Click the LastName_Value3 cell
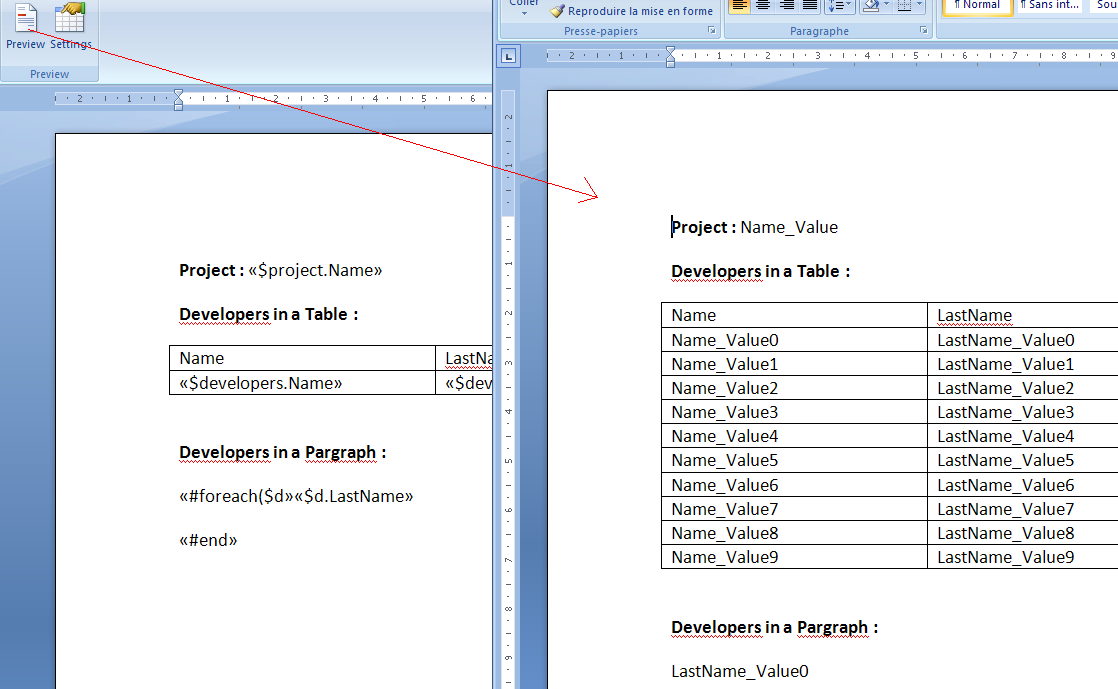This screenshot has width=1118, height=689. click(1022, 412)
